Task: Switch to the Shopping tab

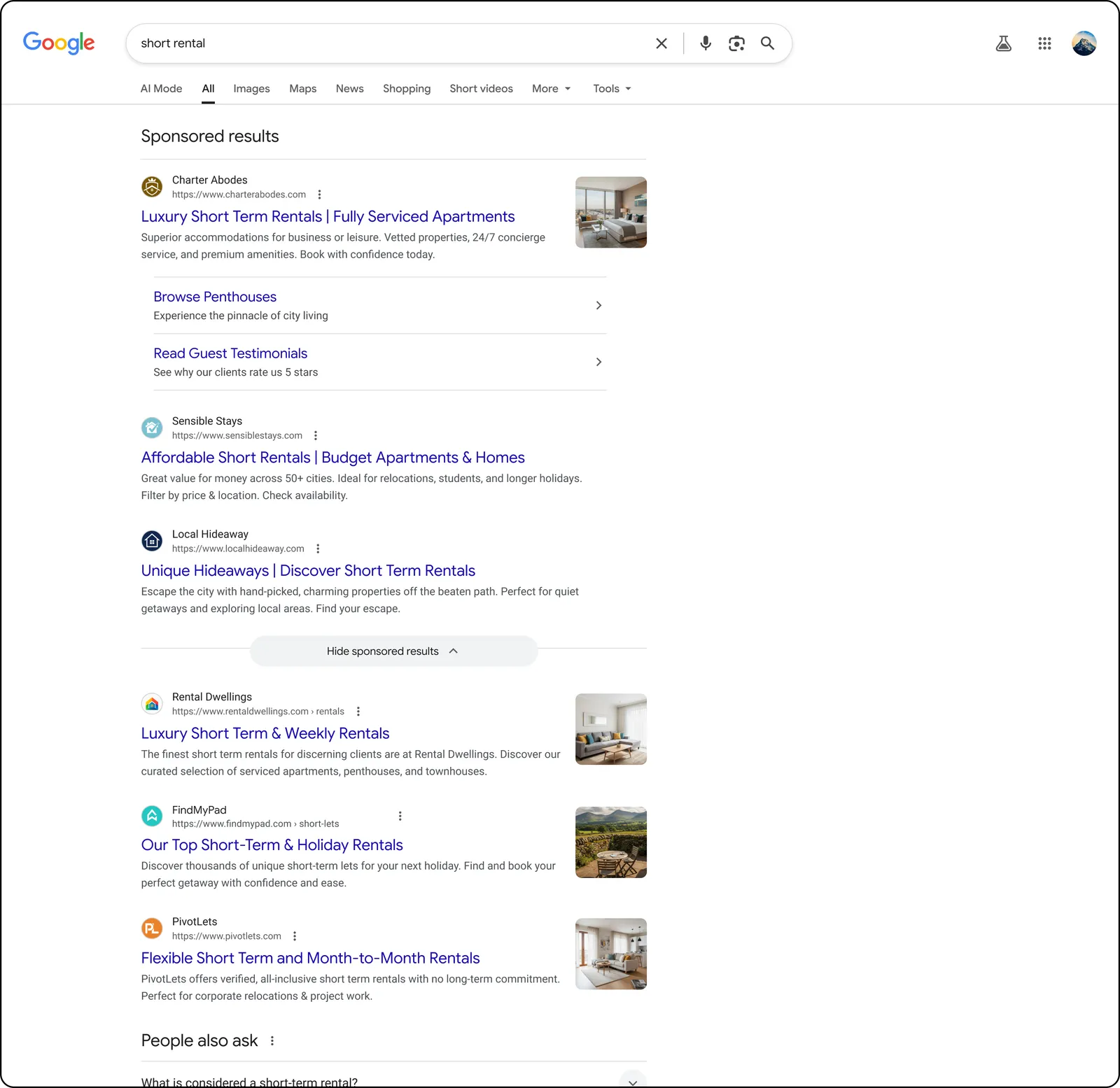Action: click(406, 88)
